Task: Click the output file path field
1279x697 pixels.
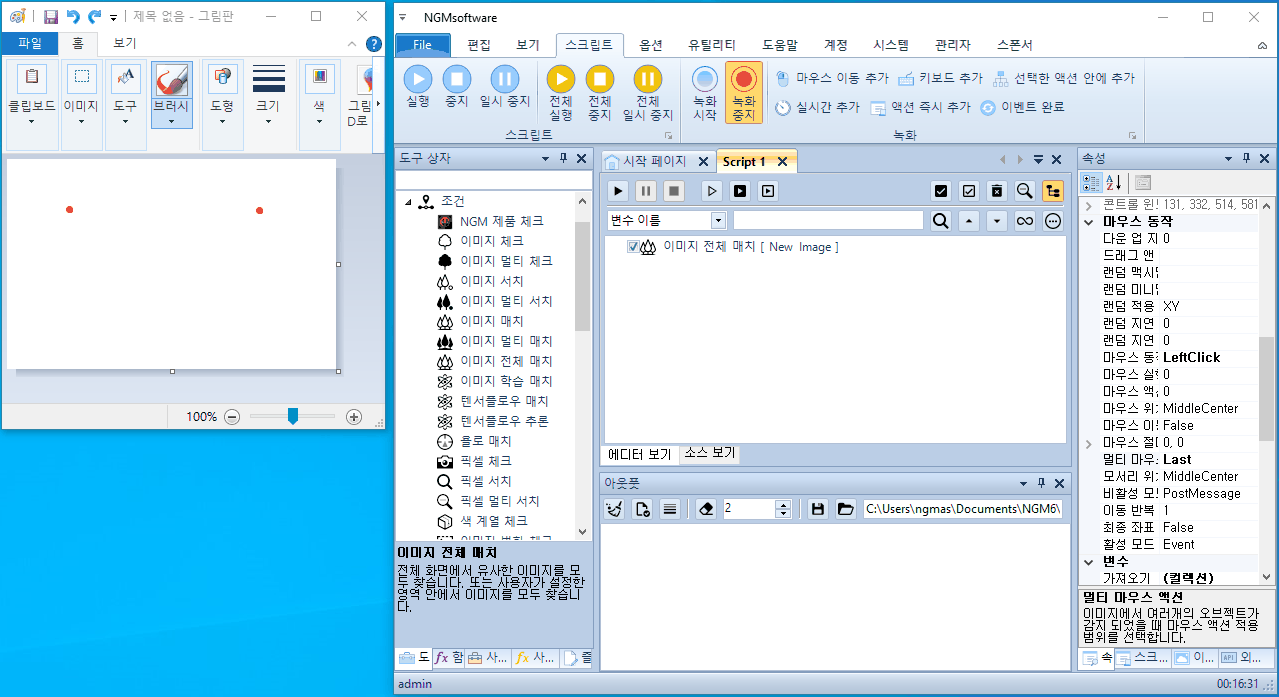Action: point(962,509)
